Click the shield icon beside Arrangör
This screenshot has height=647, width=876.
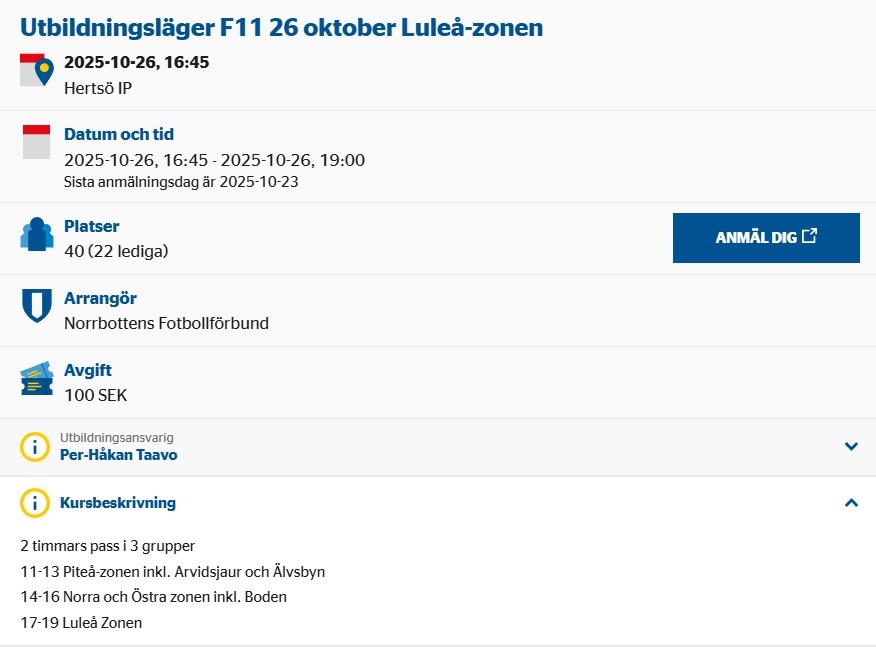pyautogui.click(x=36, y=306)
